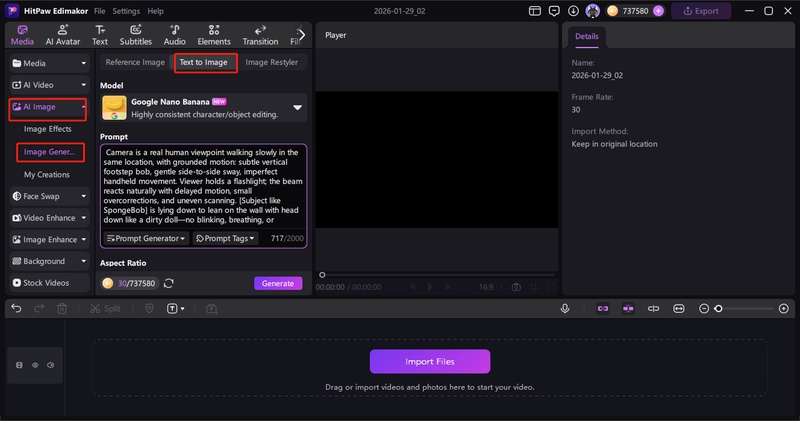Image resolution: width=800 pixels, height=421 pixels.
Task: Expand the Background section
Action: click(49, 261)
